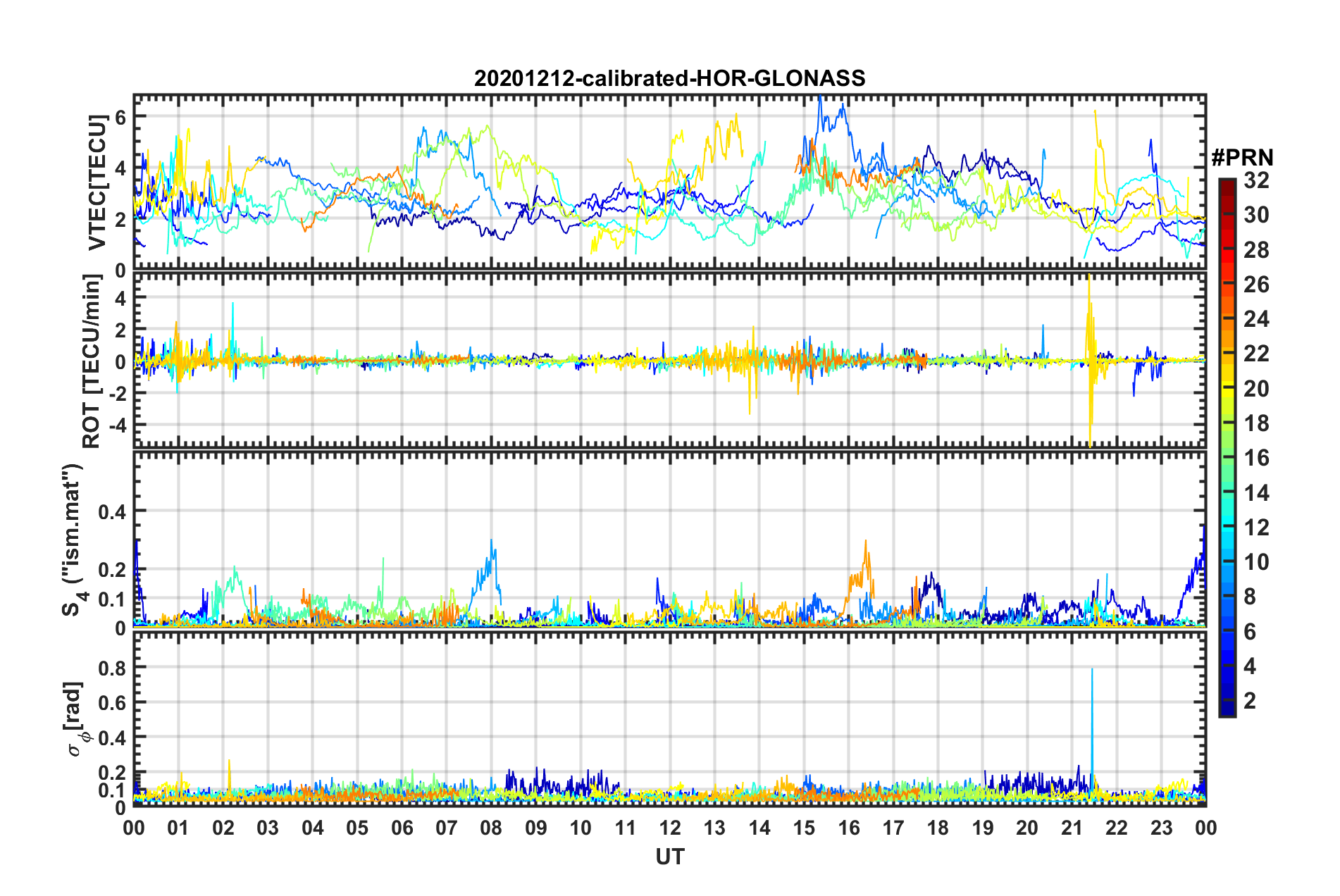The image size is (1340, 896).
Task: Select the "#PRN" colorbar heading
Action: [1242, 157]
